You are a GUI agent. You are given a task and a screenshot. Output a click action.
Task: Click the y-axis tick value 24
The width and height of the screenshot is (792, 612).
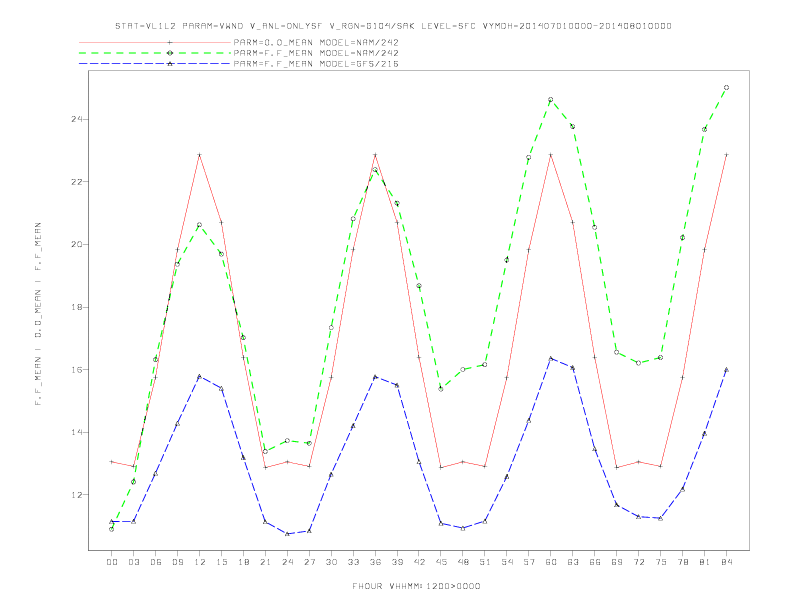77,119
